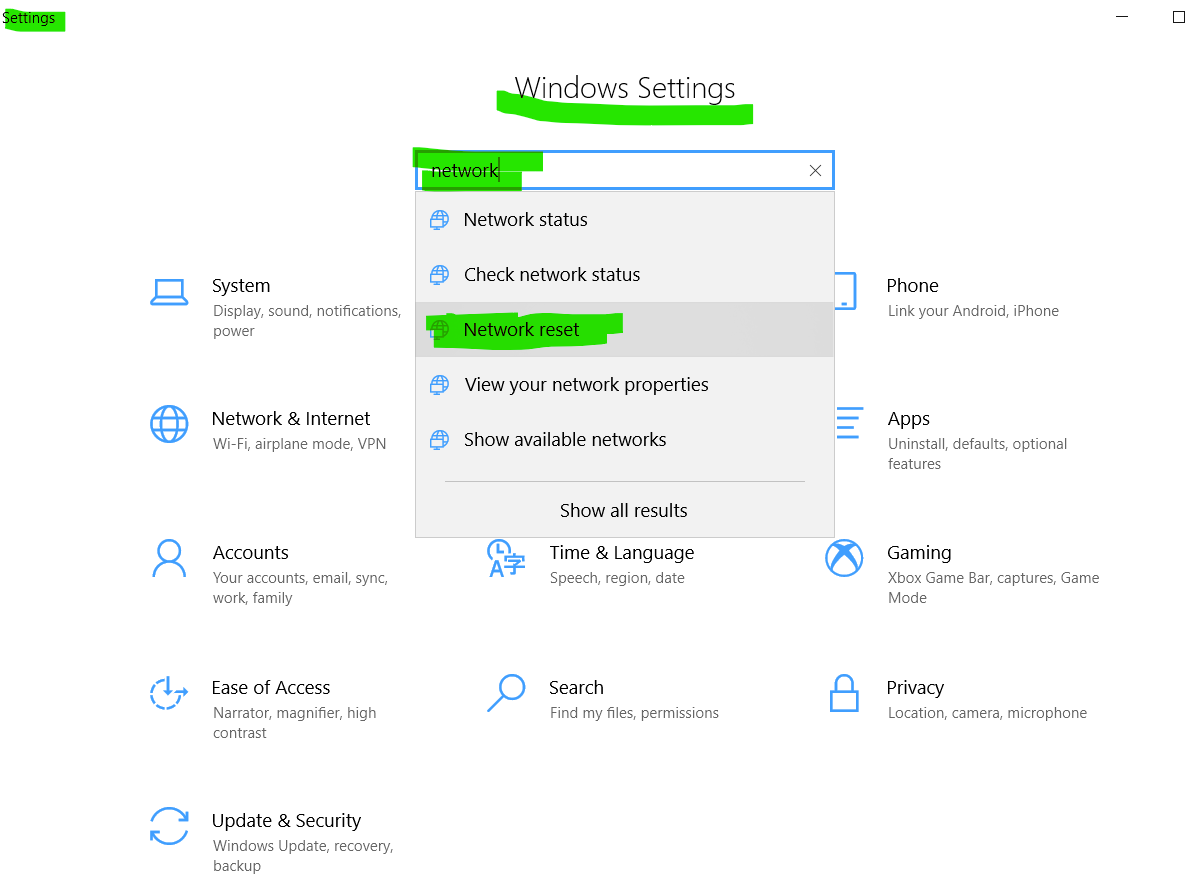This screenshot has width=1202, height=881.
Task: Open the Search settings title
Action: click(x=576, y=688)
